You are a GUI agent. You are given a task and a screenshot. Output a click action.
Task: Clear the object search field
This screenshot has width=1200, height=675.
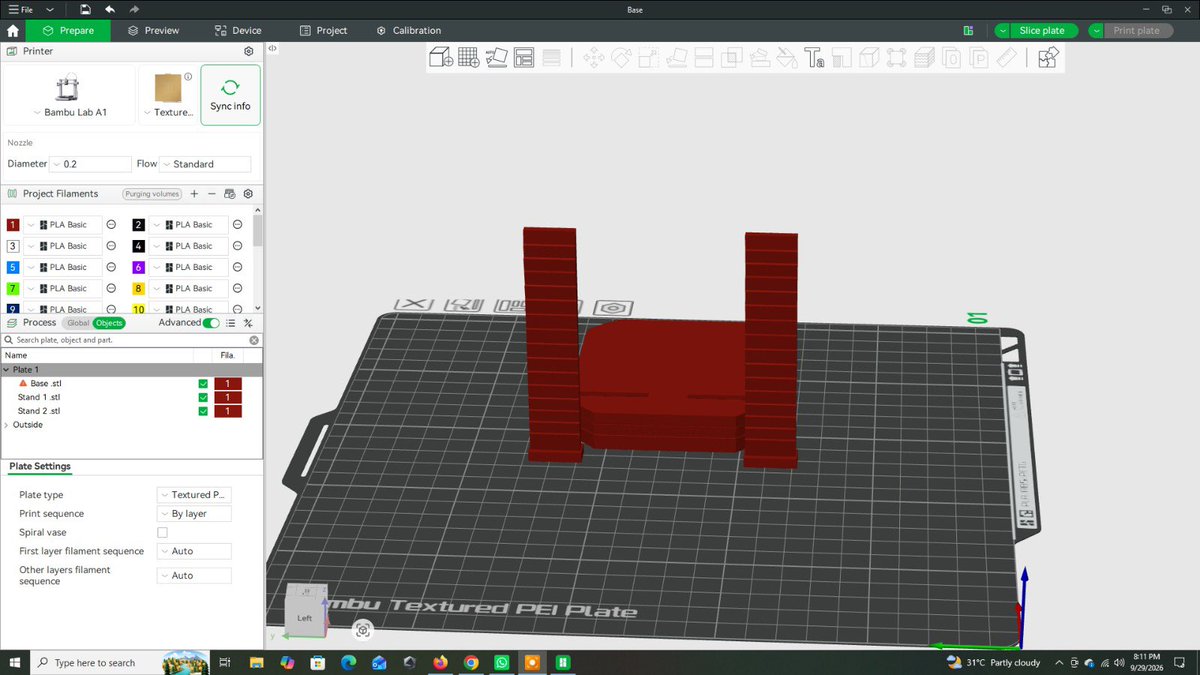pos(254,340)
